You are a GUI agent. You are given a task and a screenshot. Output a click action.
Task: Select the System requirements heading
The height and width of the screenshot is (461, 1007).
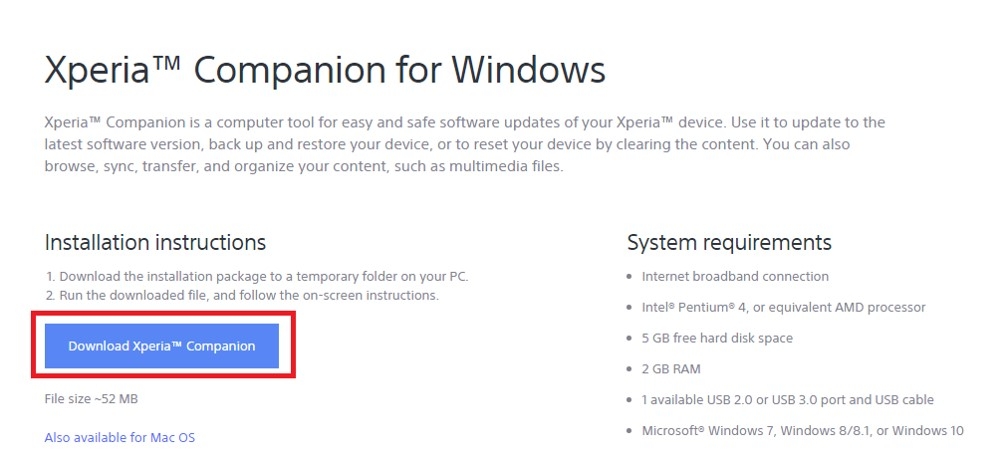[729, 243]
